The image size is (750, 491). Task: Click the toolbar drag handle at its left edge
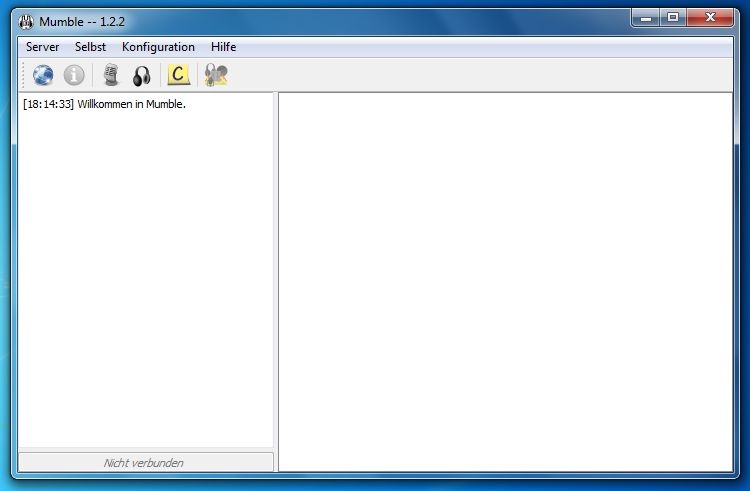(22, 75)
